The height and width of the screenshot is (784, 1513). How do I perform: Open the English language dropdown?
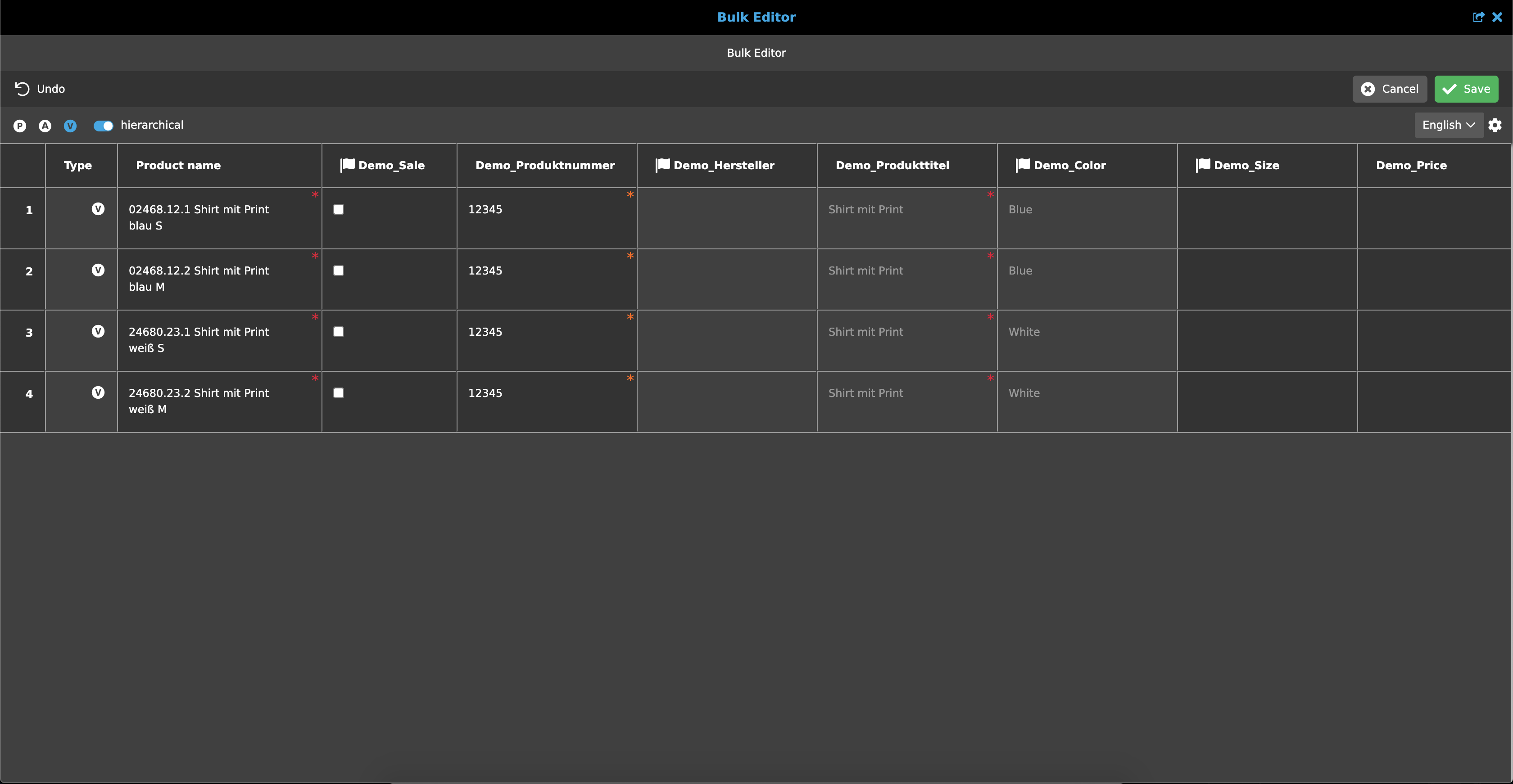coord(1448,125)
